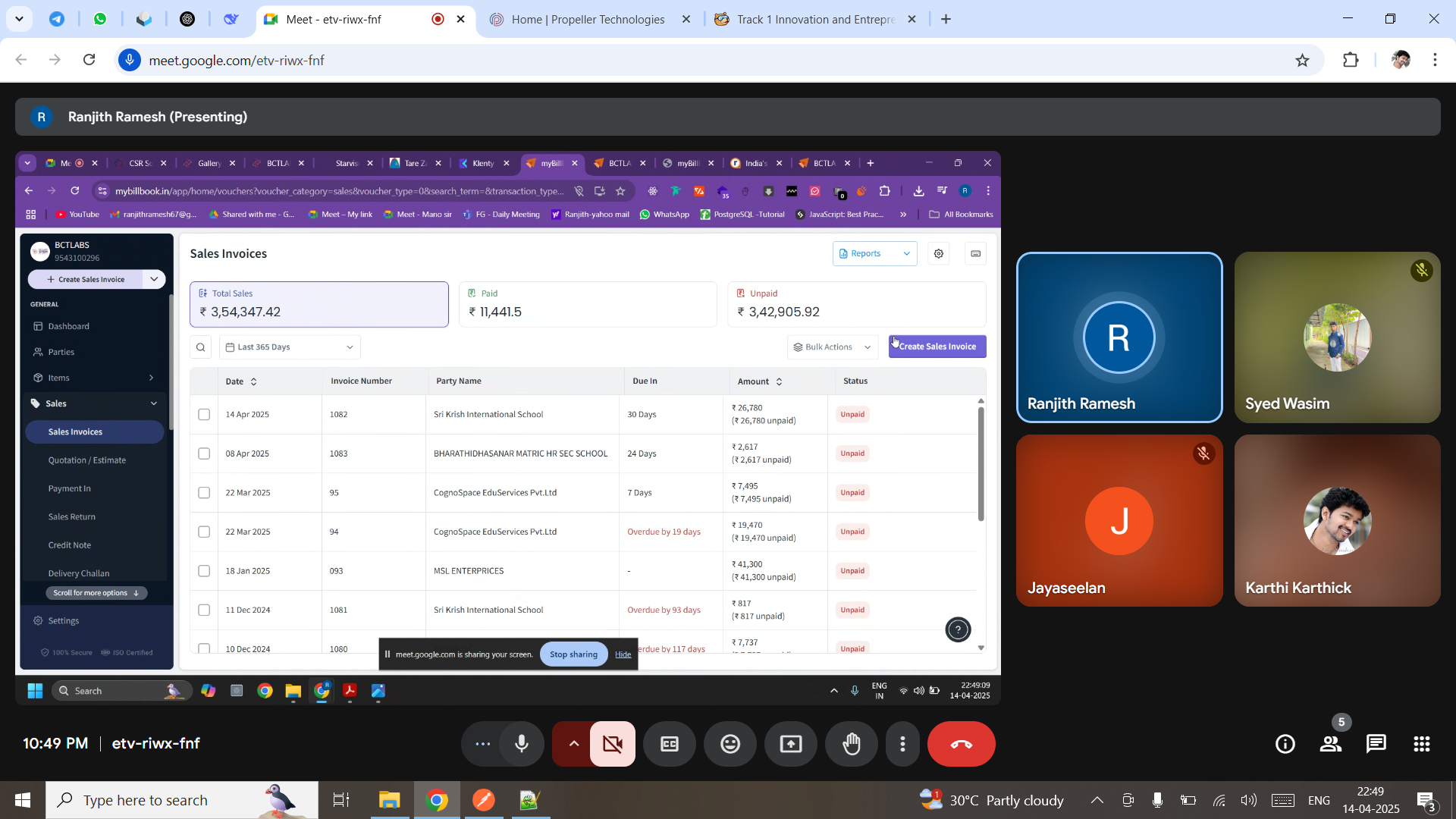1456x819 pixels.
Task: Show the participants people panel
Action: pos(1331,744)
